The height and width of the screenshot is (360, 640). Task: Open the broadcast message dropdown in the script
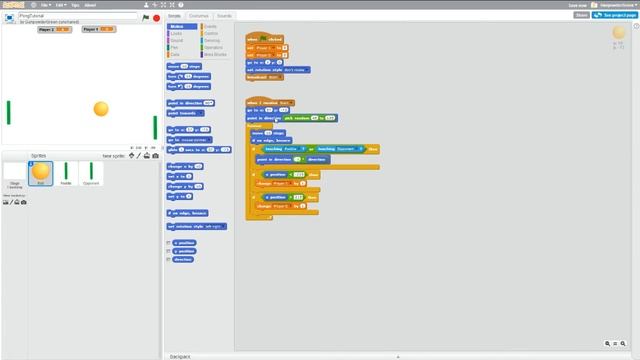click(274, 77)
